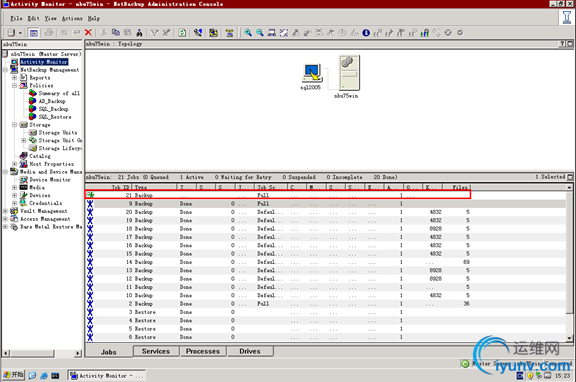Expand the Reports tree node
The image size is (576, 382).
pyautogui.click(x=15, y=78)
